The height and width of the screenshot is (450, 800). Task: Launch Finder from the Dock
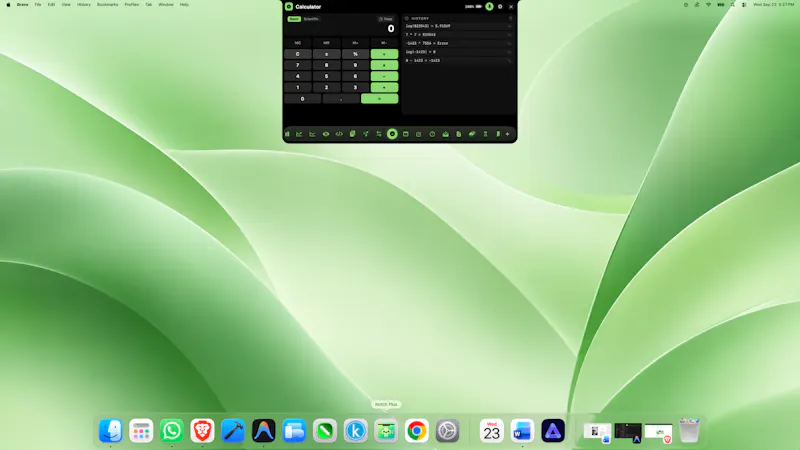click(111, 431)
